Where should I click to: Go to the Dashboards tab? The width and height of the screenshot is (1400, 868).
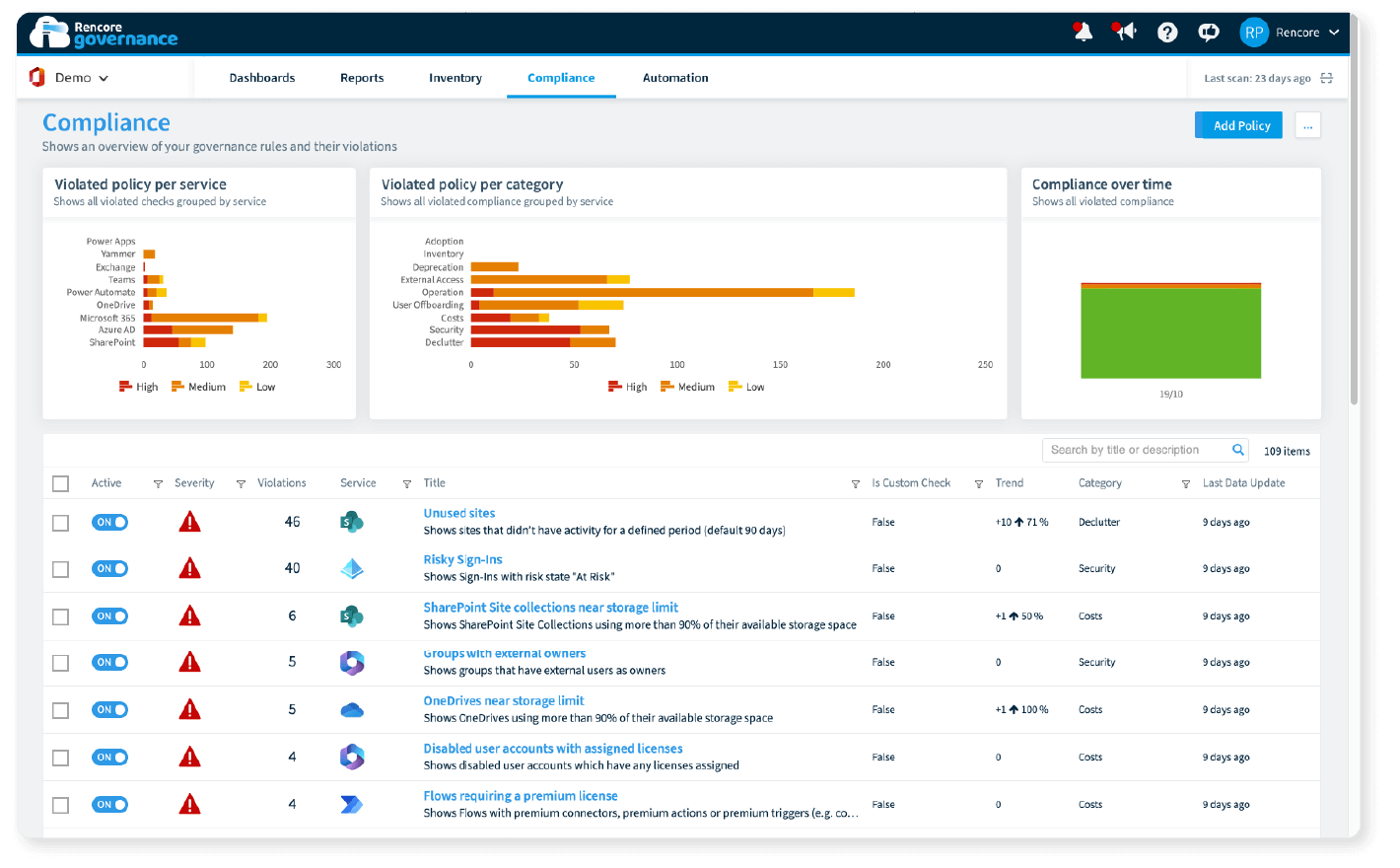(x=262, y=78)
